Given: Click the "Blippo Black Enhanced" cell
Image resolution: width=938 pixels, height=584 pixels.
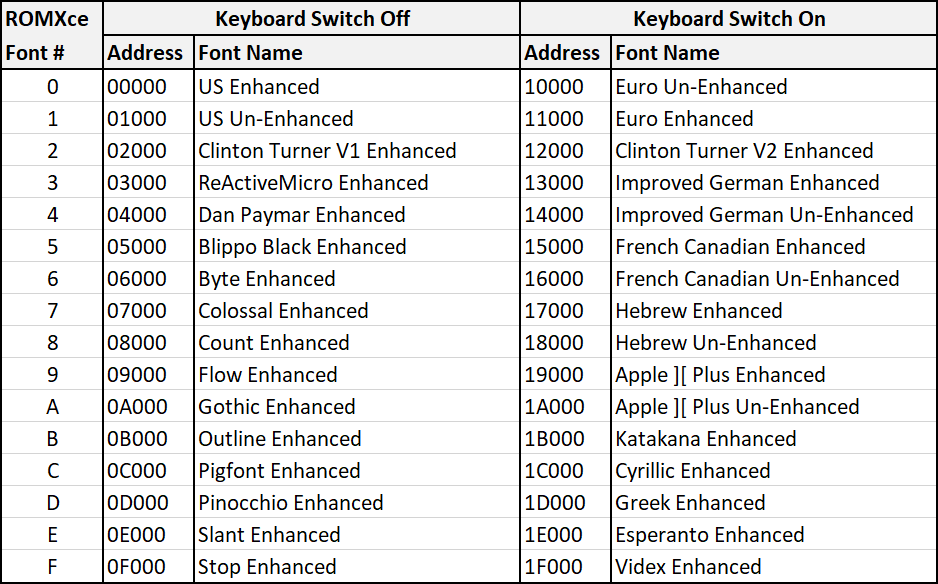Looking at the screenshot, I should 302,247.
